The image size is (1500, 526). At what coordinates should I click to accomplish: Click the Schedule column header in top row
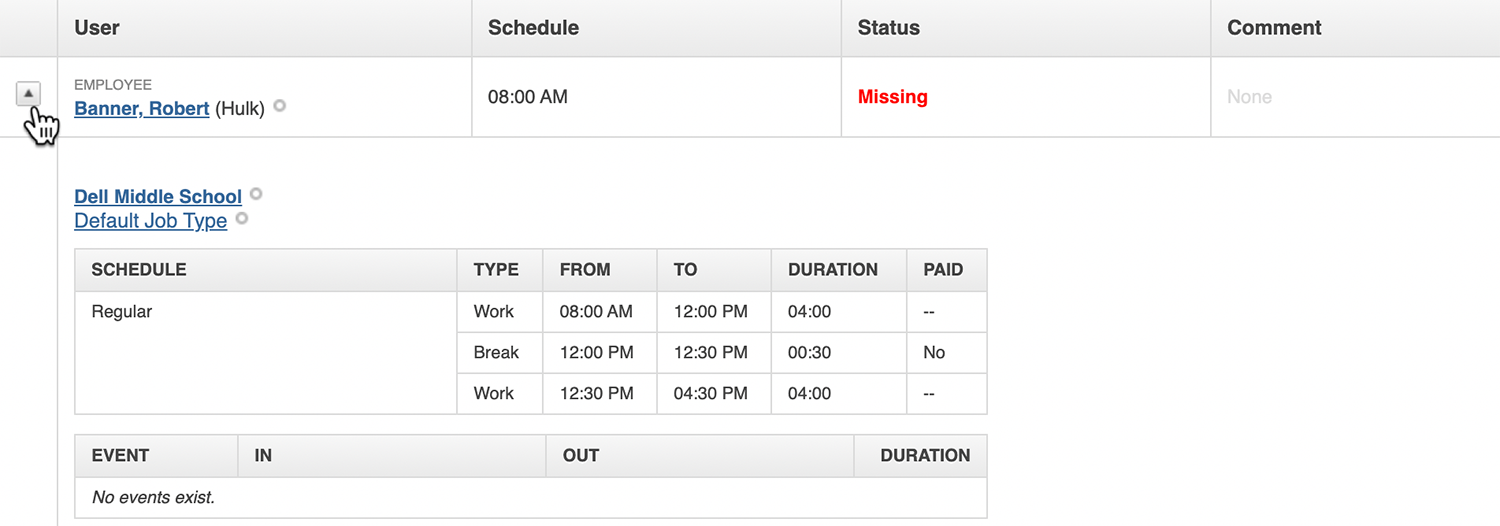click(533, 28)
